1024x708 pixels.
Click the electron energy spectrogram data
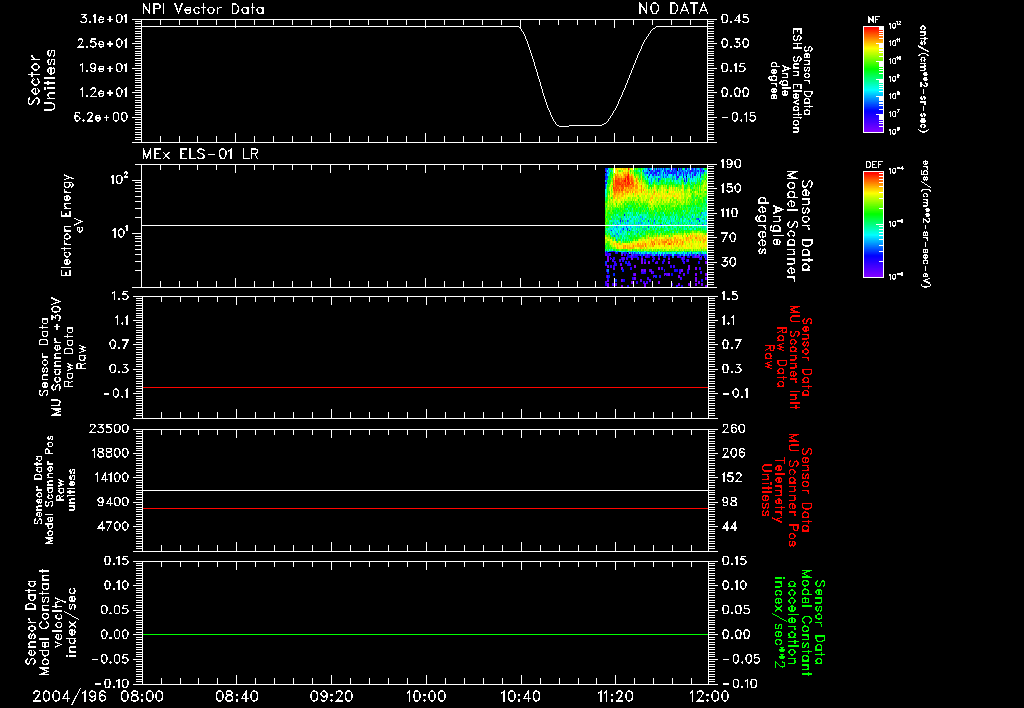tap(656, 227)
